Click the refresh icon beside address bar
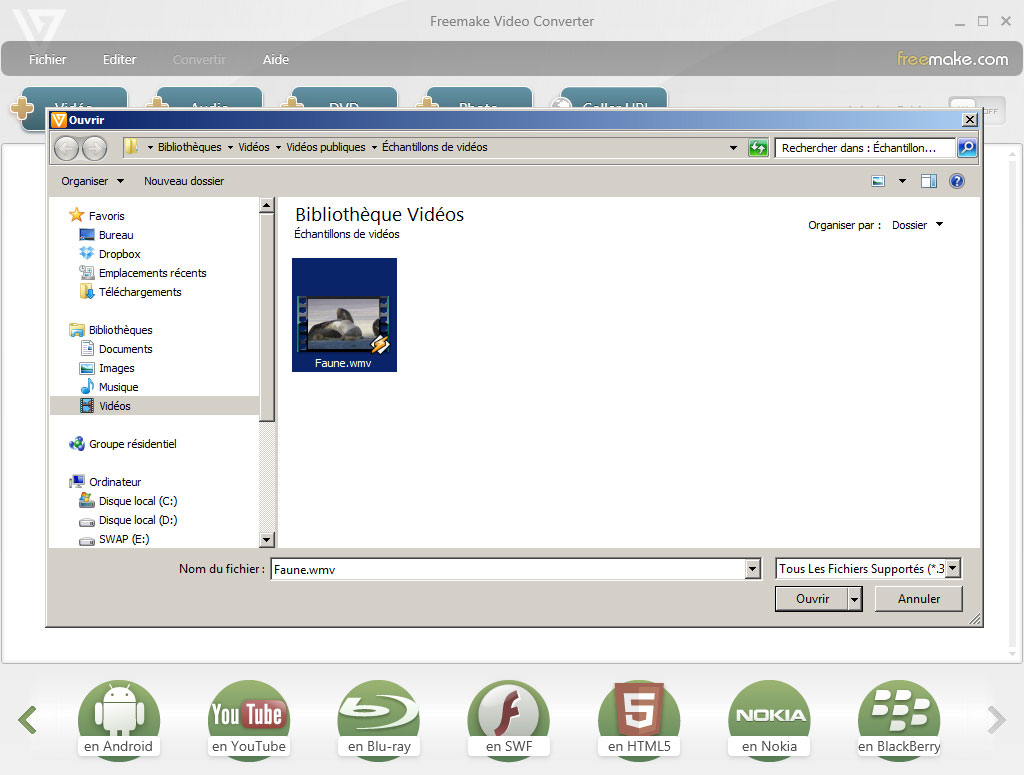This screenshot has width=1024, height=775. (x=759, y=148)
